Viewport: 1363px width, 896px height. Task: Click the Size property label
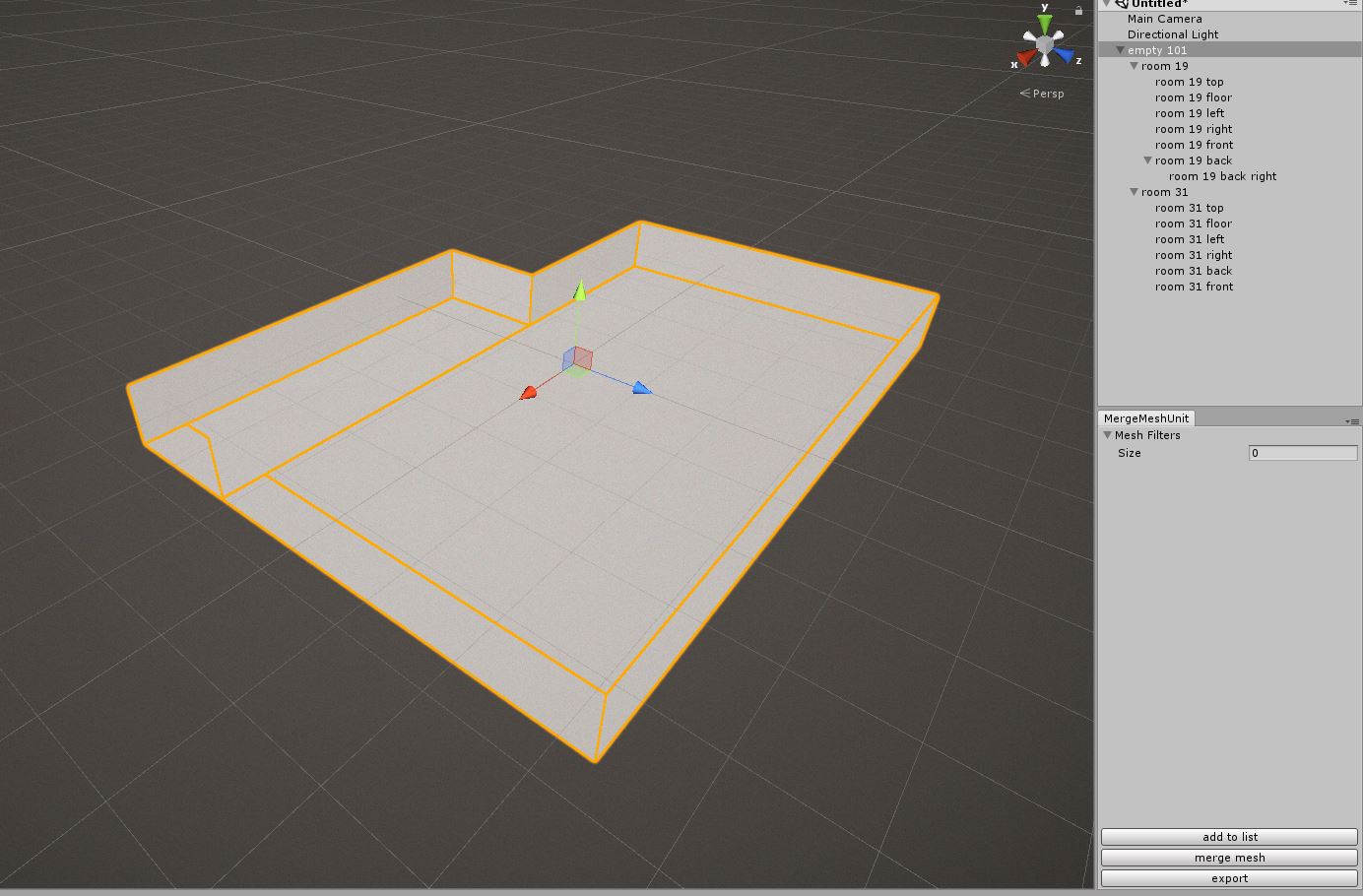pos(1130,453)
